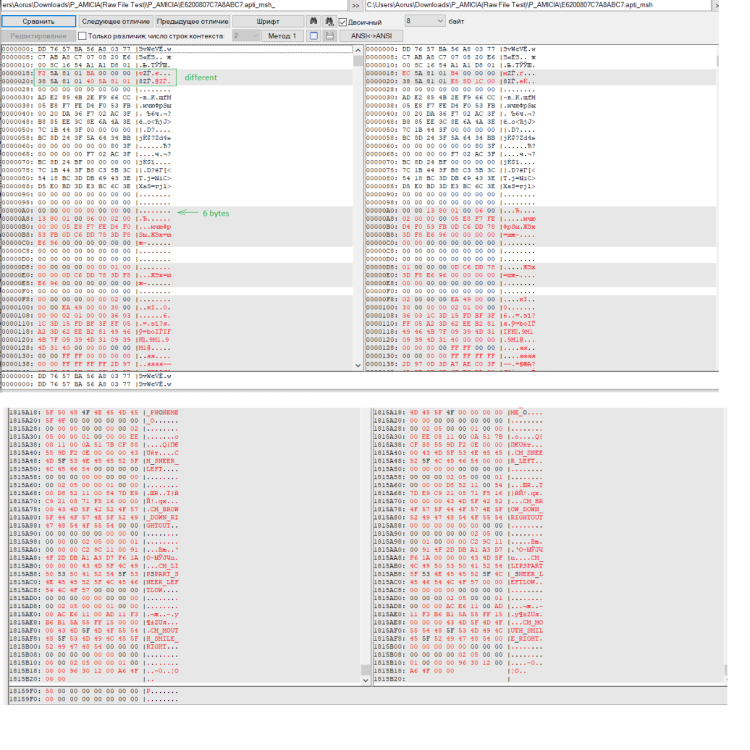Click the second binoculars find-next icon

pyautogui.click(x=328, y=20)
